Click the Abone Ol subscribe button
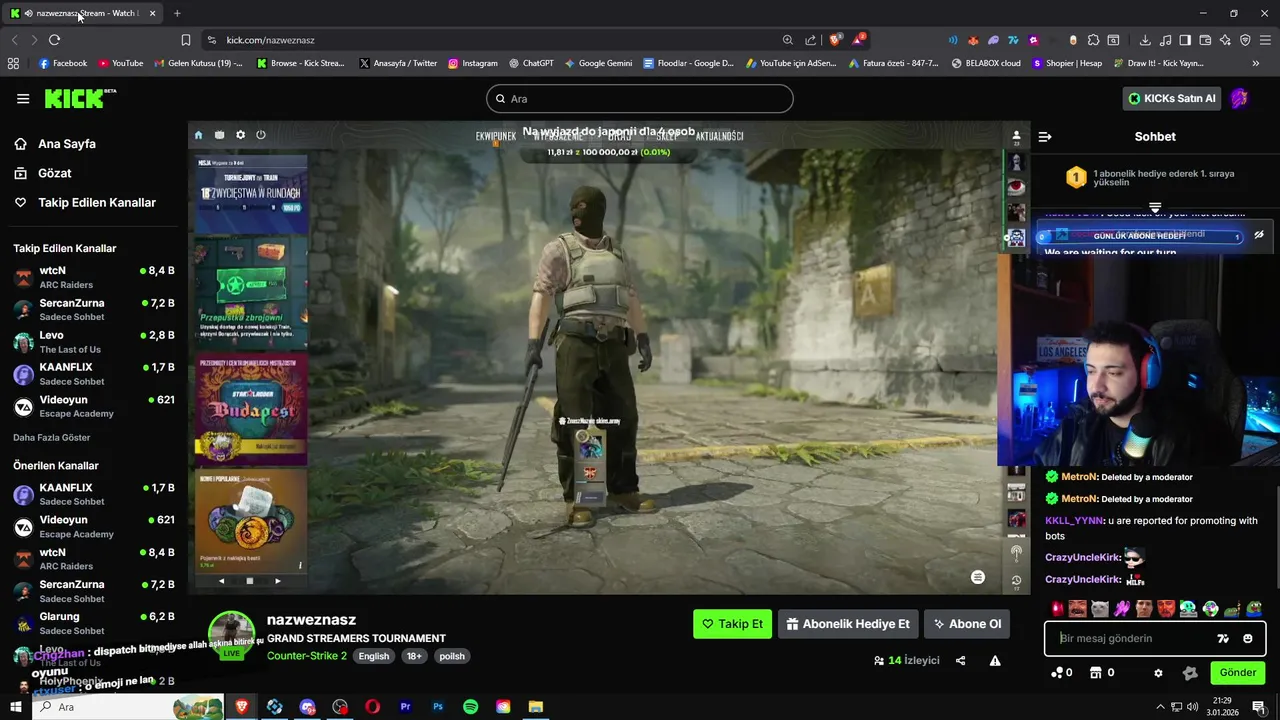1280x720 pixels. coord(967,624)
